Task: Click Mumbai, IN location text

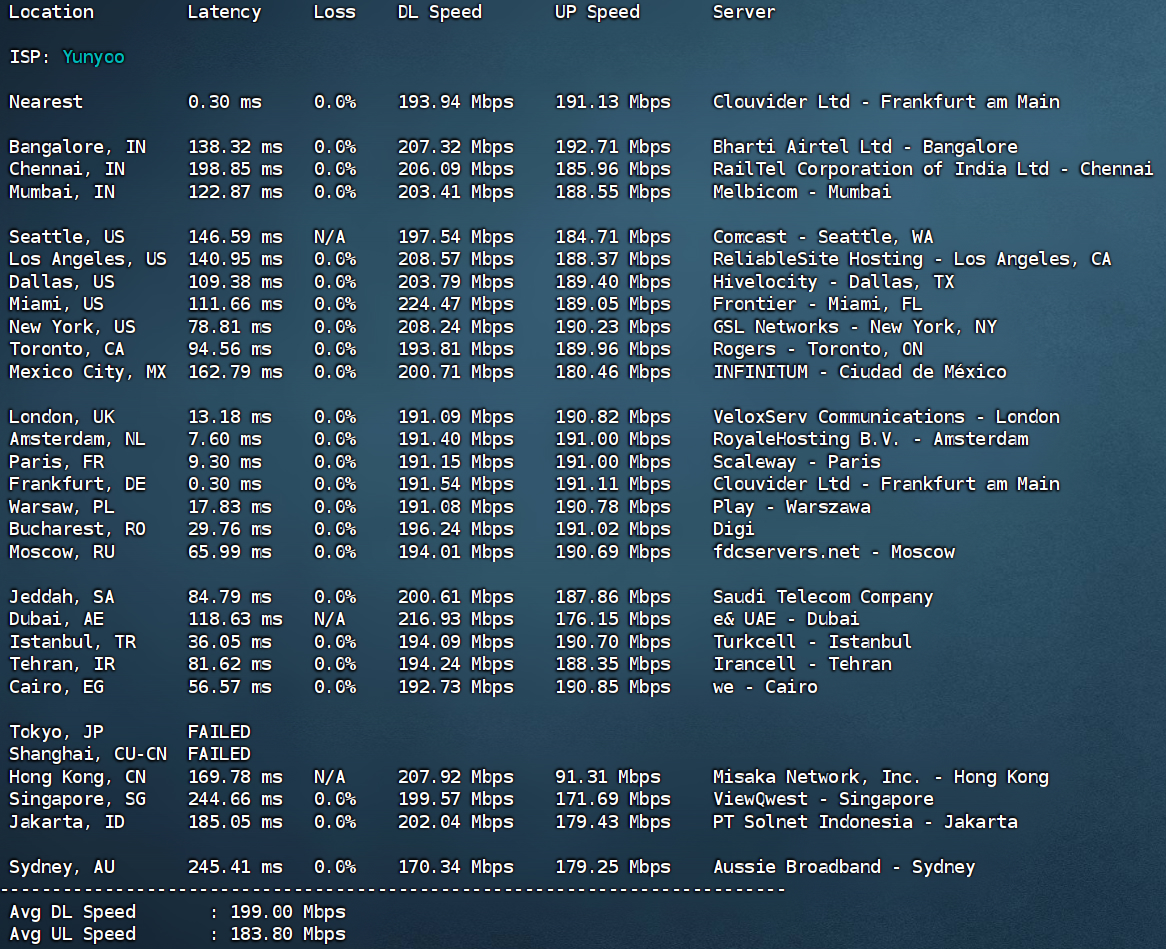Action: pyautogui.click(x=62, y=192)
